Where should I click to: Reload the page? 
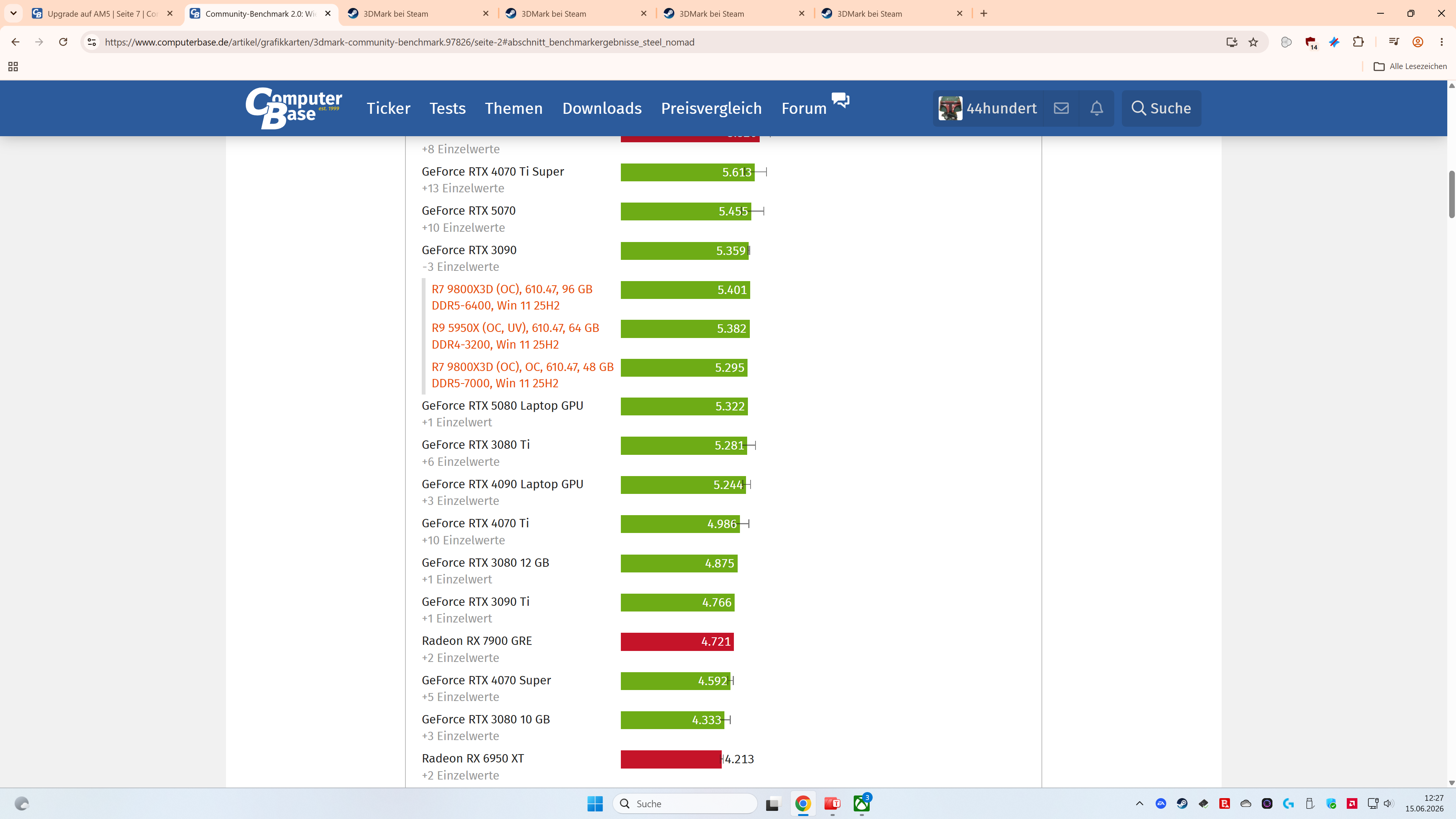coord(63,42)
